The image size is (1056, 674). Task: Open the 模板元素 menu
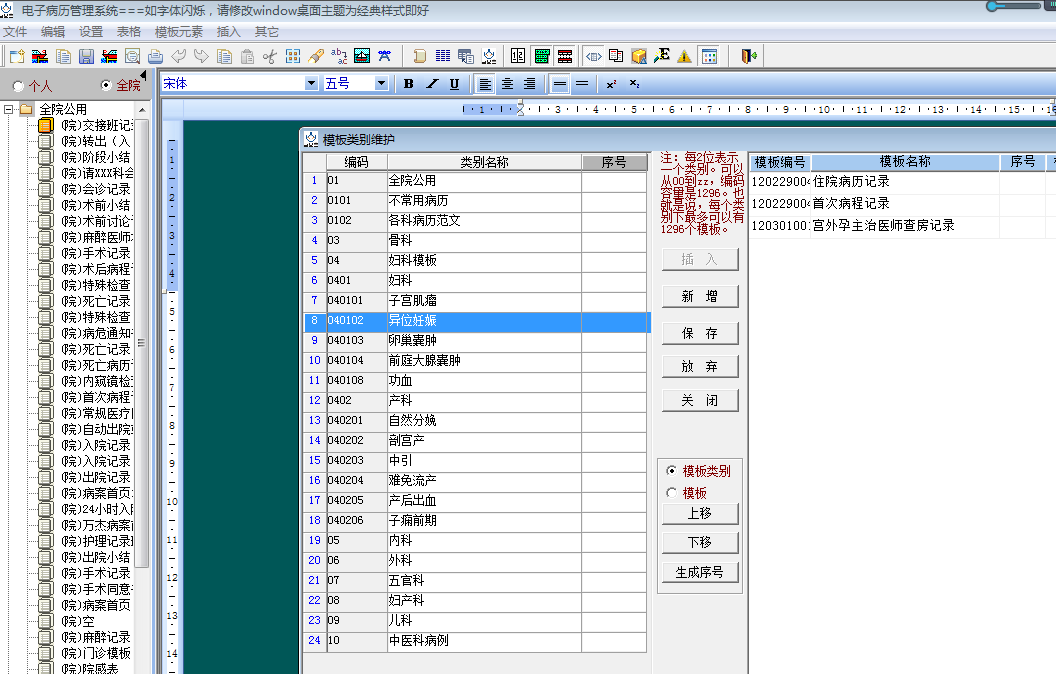click(x=179, y=31)
